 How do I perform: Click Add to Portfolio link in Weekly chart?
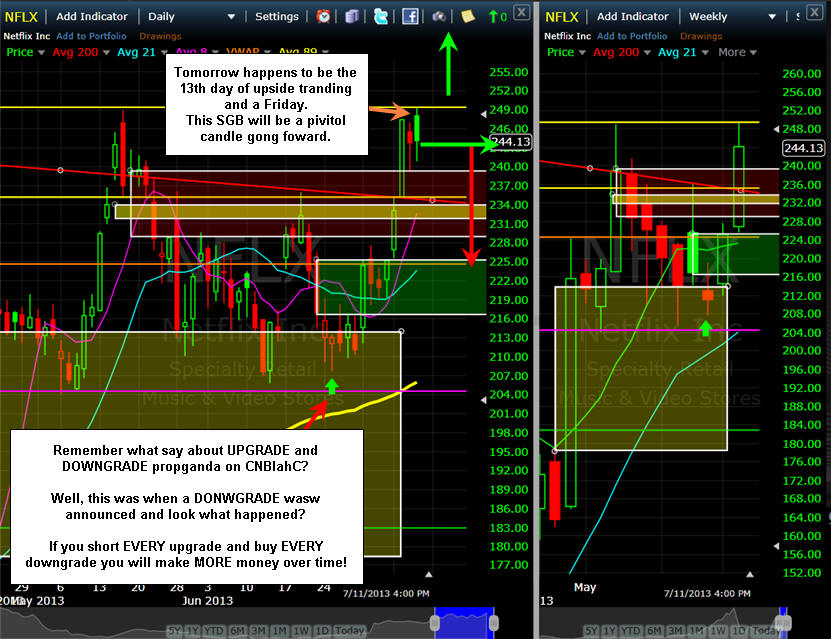pos(632,36)
